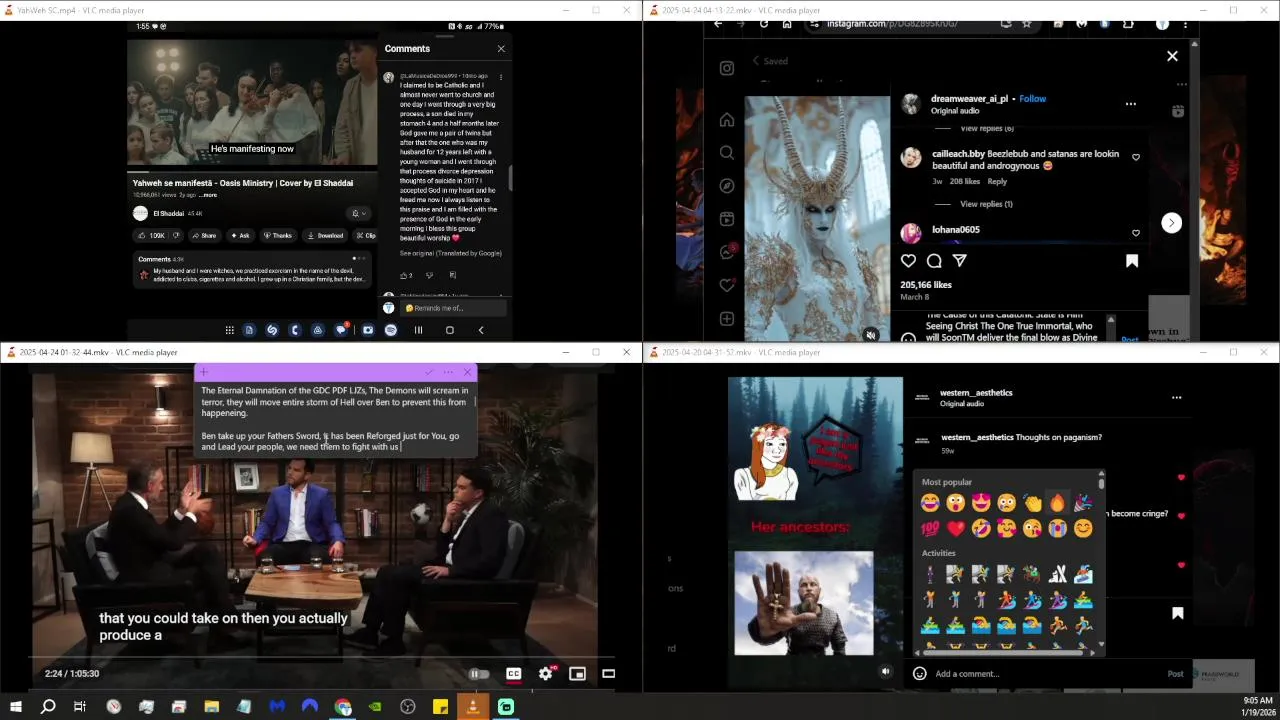Screen dimensions: 1280x720
Task: Click the Instagram logo in sidebar
Action: [727, 68]
